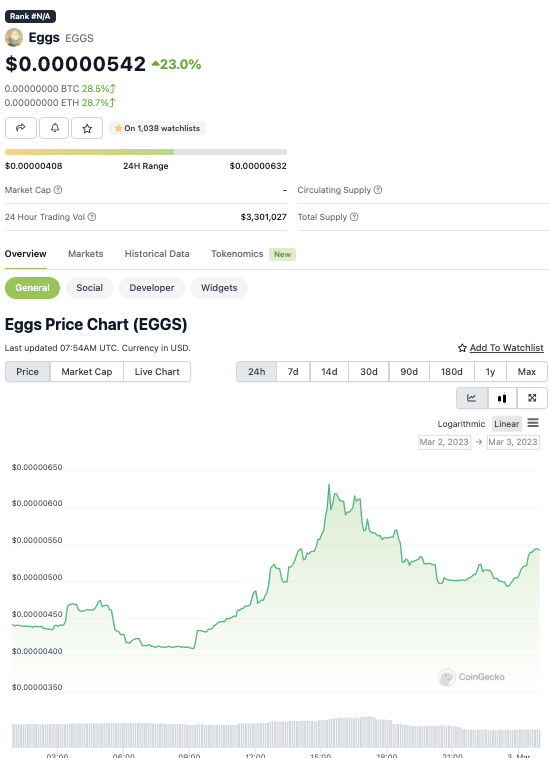Open Circulating Supply info icon
This screenshot has width=550, height=758.
pos(378,190)
